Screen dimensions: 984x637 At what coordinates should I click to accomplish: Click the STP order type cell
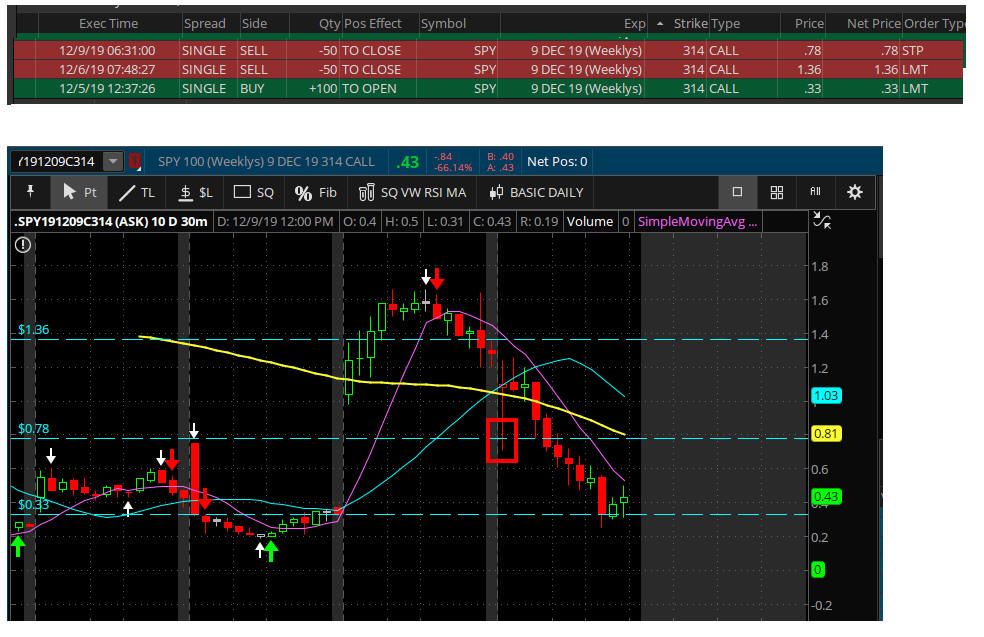coord(913,50)
